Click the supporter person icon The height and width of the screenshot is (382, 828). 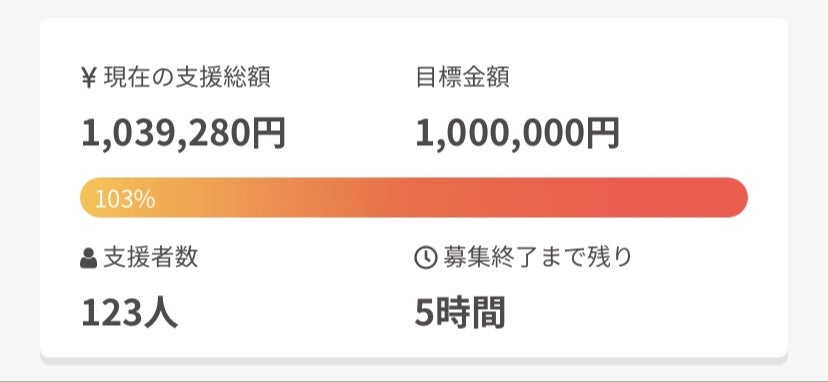click(x=89, y=258)
